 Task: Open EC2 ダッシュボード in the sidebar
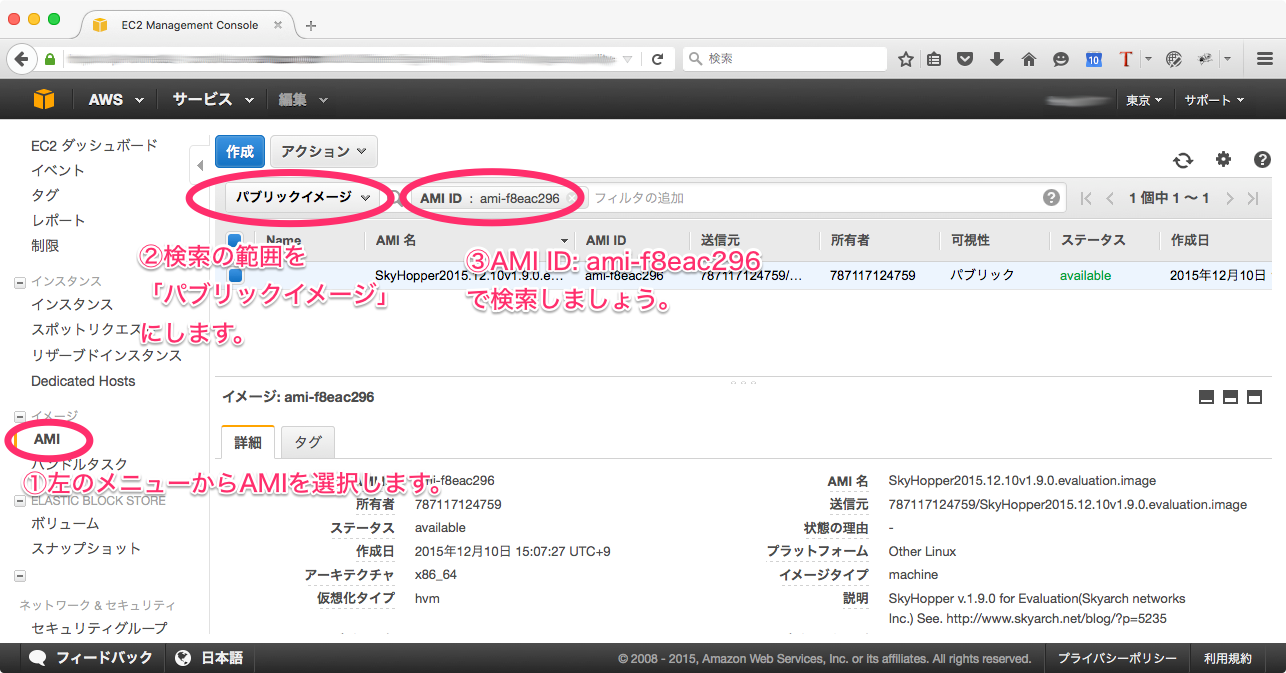tap(94, 145)
